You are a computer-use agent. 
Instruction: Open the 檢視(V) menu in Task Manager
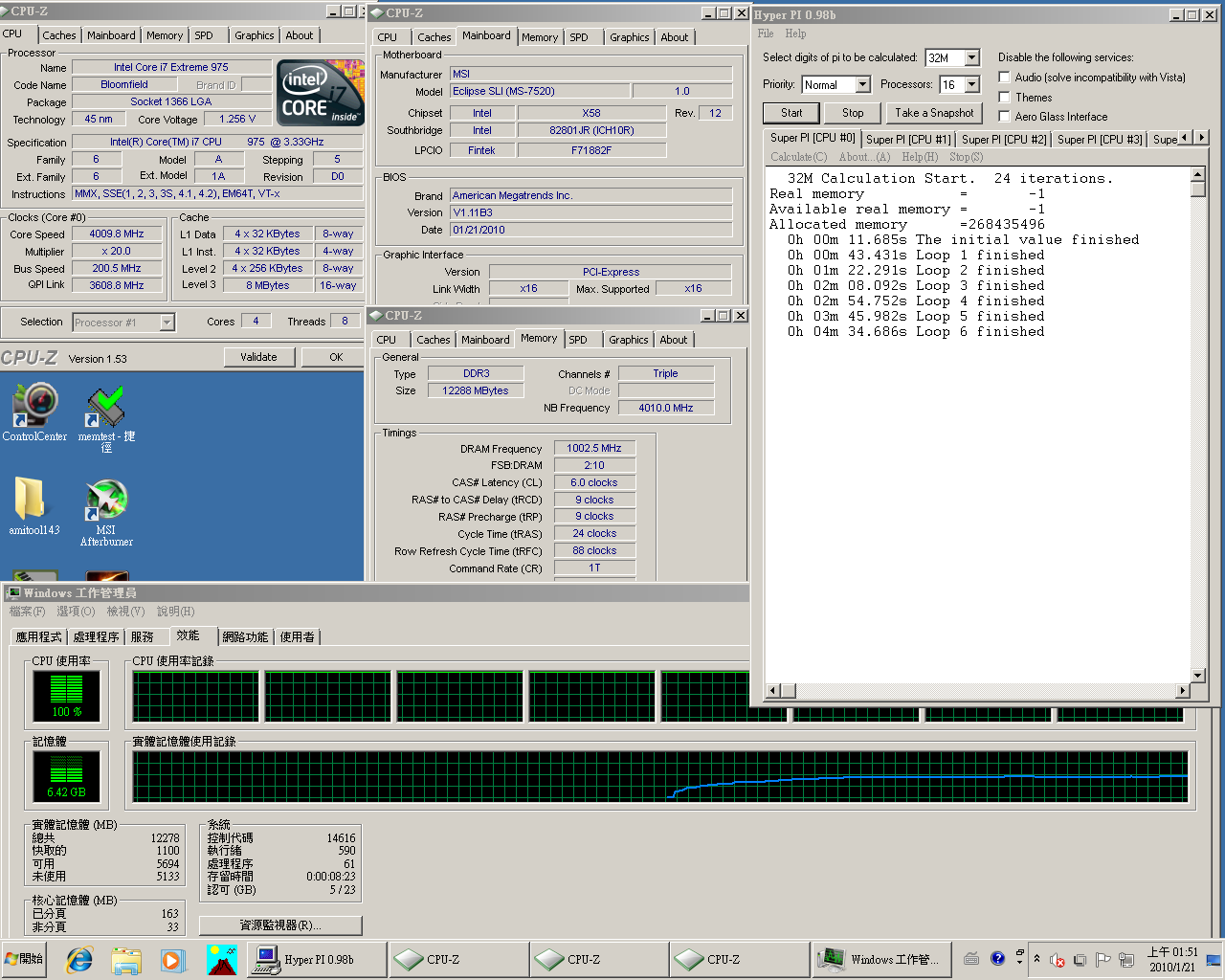125,612
